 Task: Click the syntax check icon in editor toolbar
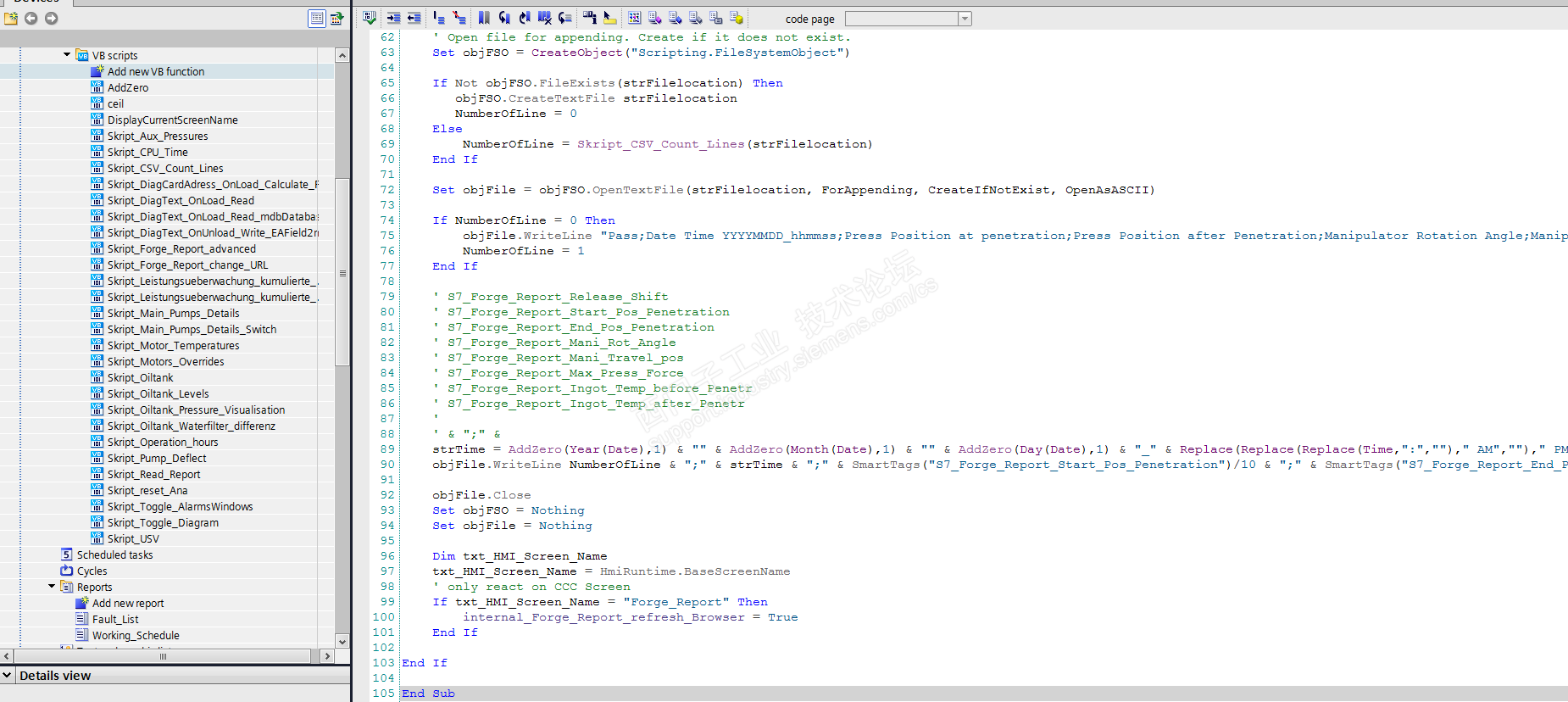370,18
